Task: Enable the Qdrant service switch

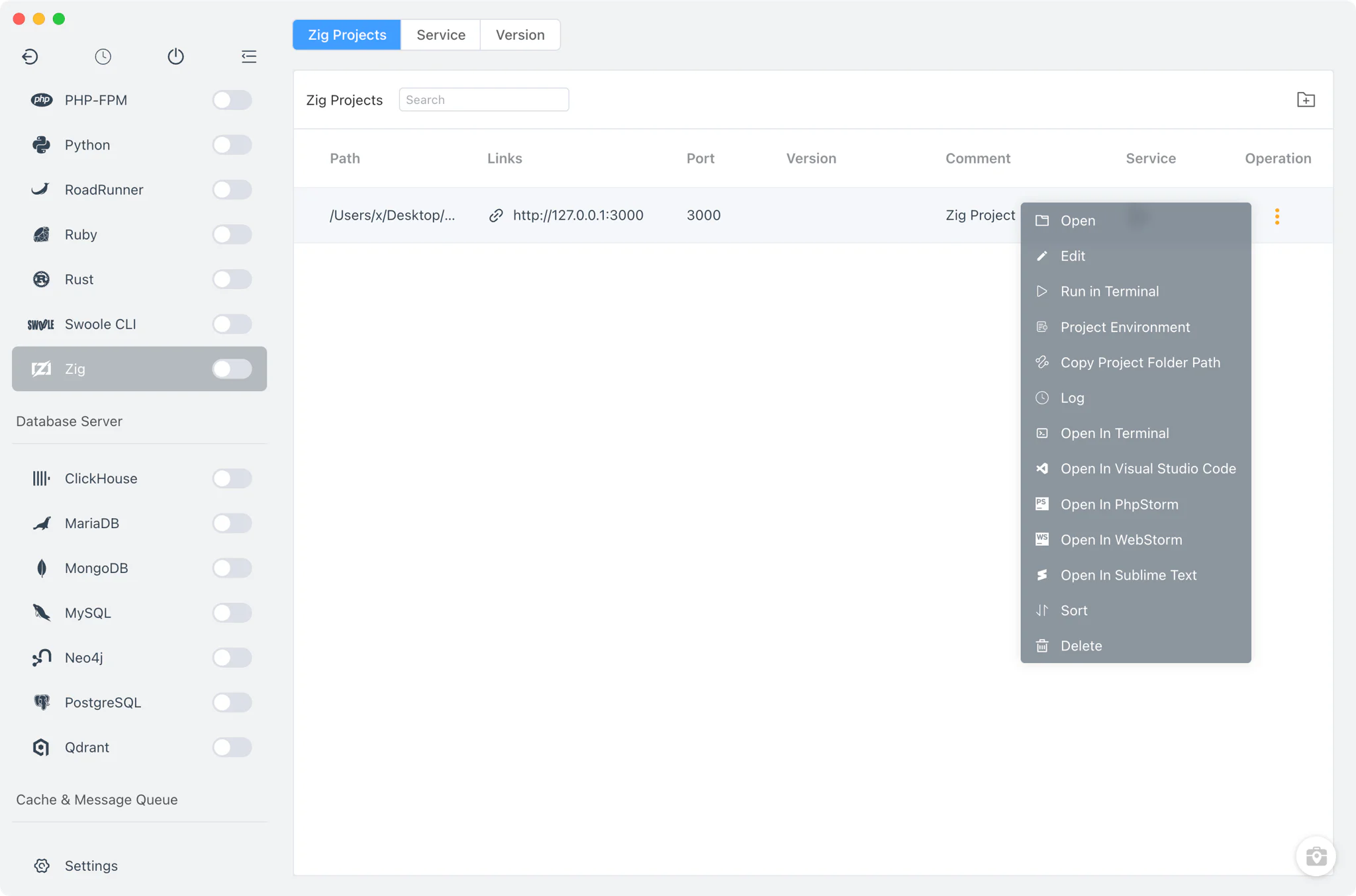Action: (232, 747)
